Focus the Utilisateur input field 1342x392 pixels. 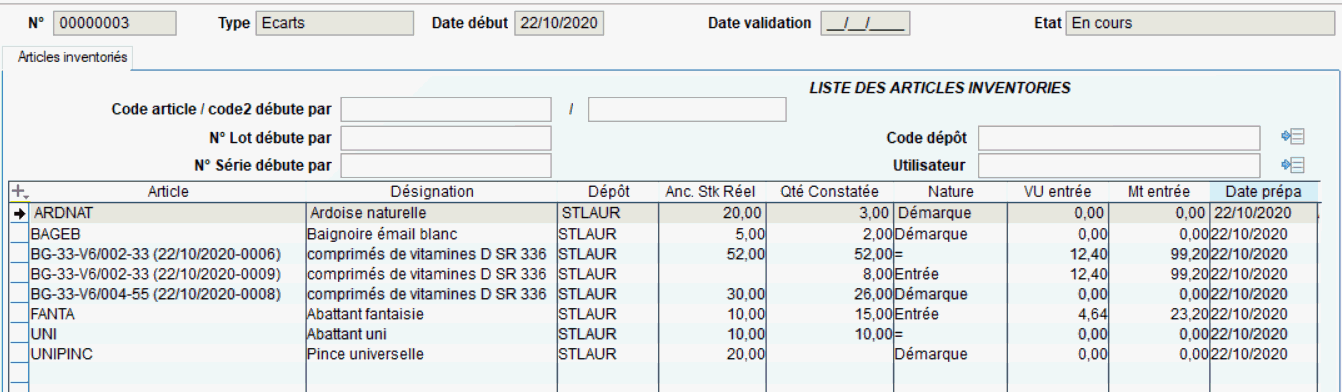[x=1119, y=165]
